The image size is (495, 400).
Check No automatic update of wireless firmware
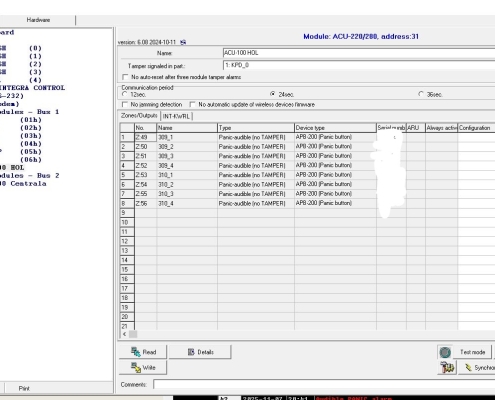(x=192, y=104)
